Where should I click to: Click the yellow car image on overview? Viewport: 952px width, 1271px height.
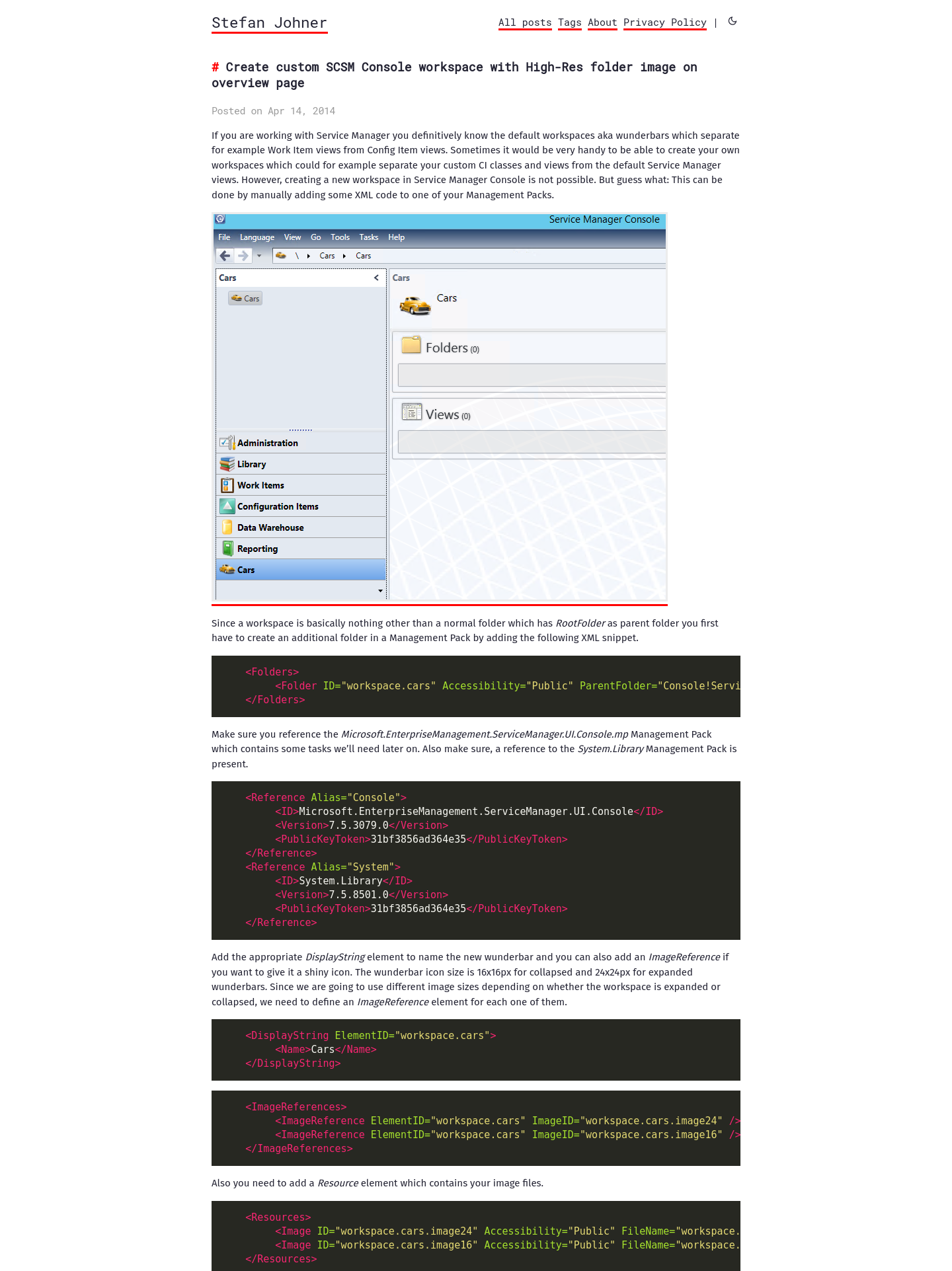coord(415,305)
